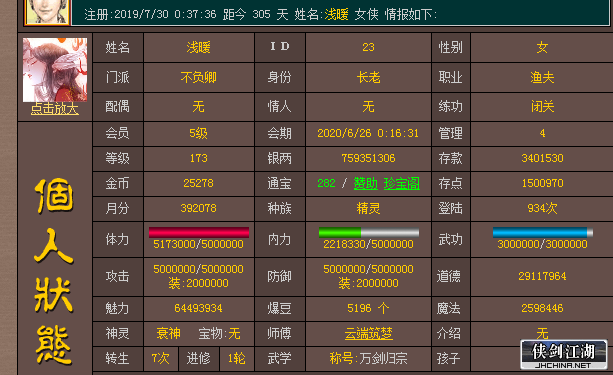Click the title text 称号:万剑归宗
The height and width of the screenshot is (375, 613).
click(x=368, y=359)
